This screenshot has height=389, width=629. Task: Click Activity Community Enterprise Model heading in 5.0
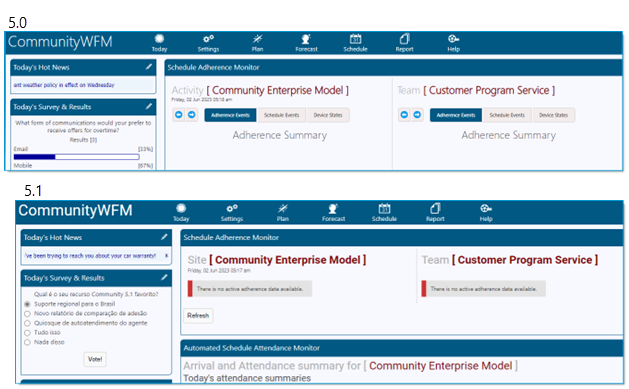pyautogui.click(x=260, y=90)
